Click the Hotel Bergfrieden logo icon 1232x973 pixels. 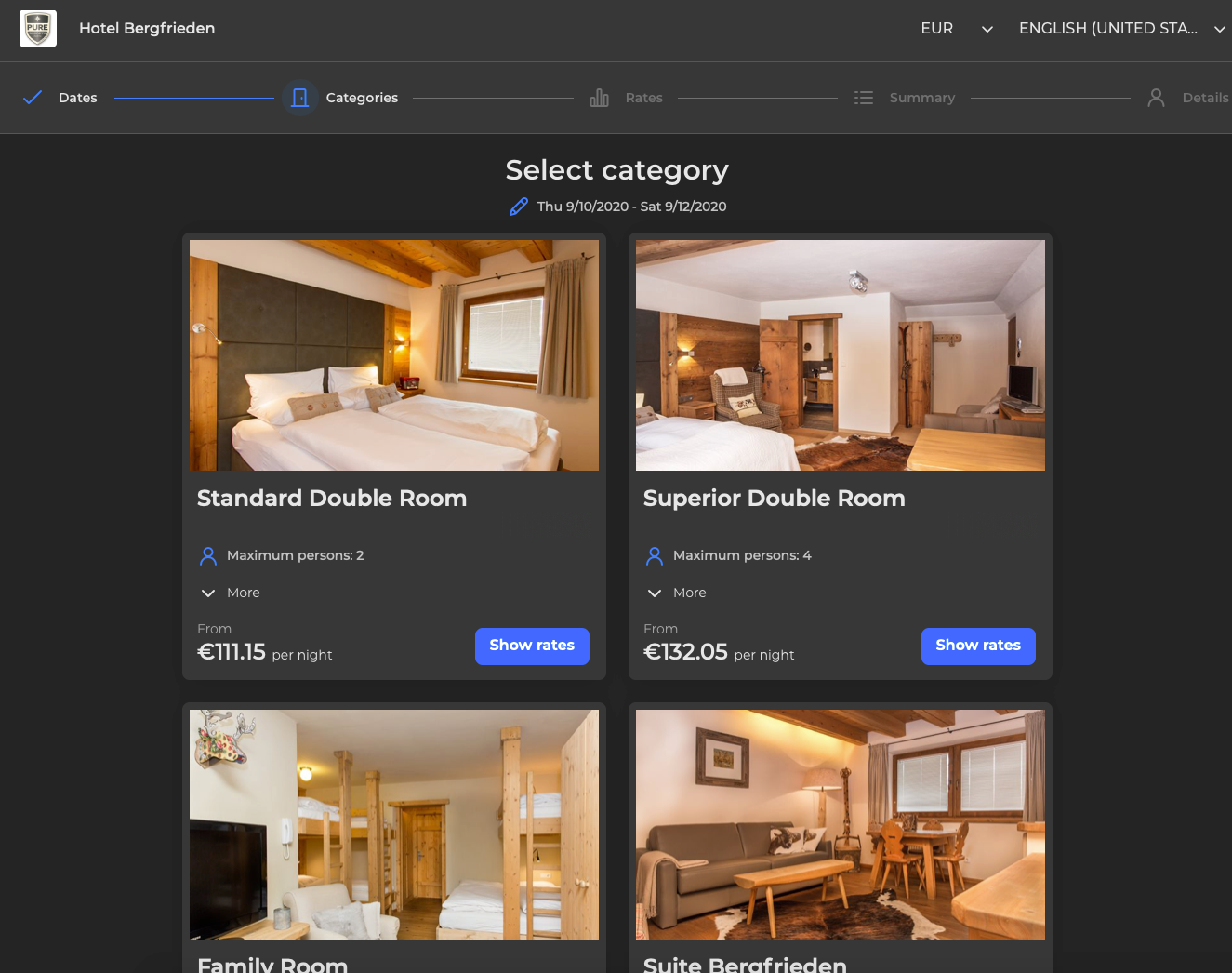coord(38,29)
